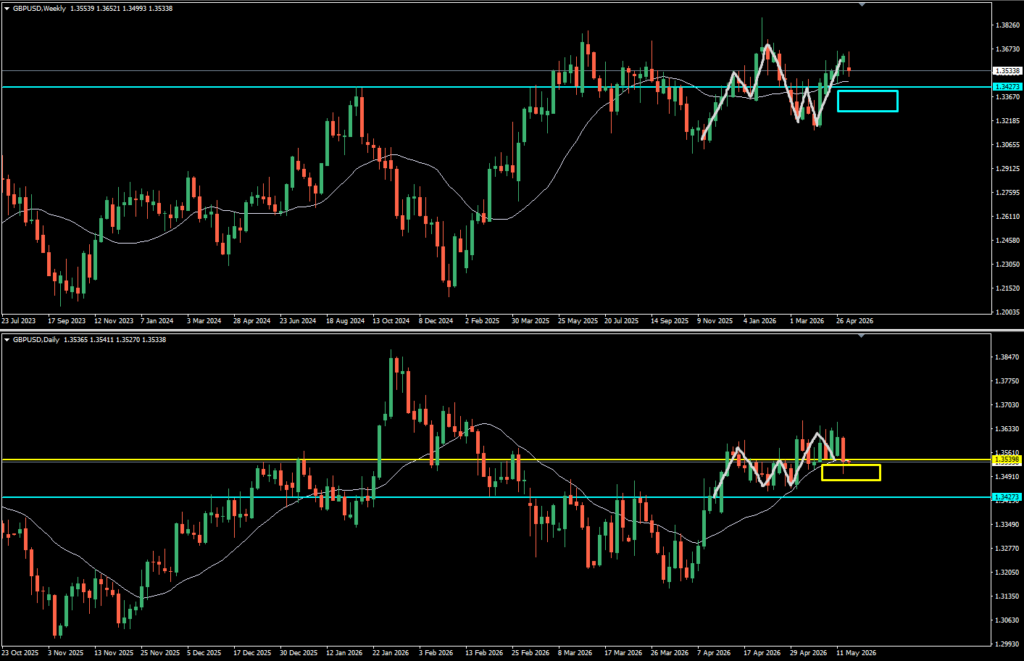Select the cyan horizontal line on Daily chart
The image size is (1024, 661).
point(496,497)
